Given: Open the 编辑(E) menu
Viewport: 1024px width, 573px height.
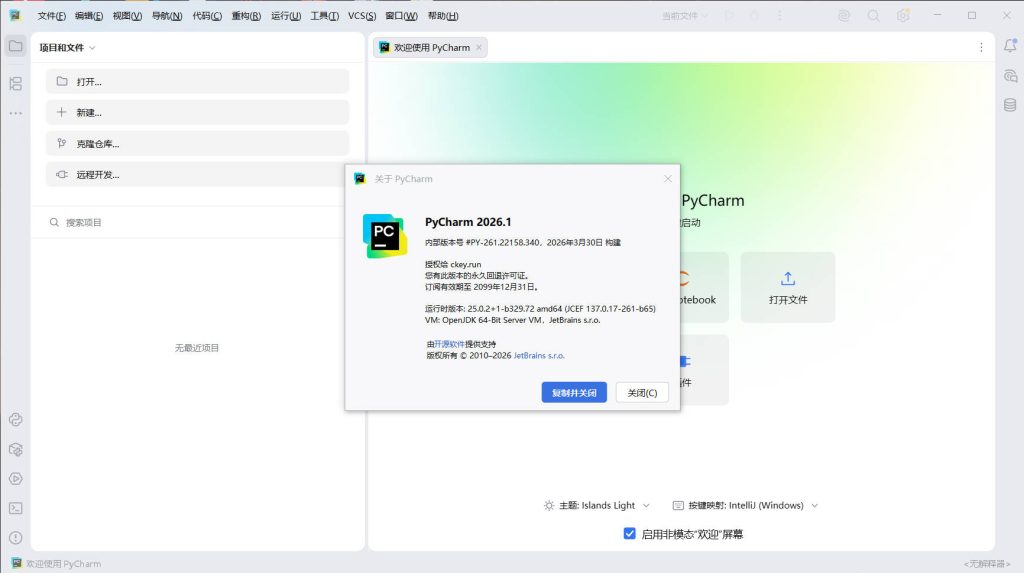Looking at the screenshot, I should [x=89, y=16].
